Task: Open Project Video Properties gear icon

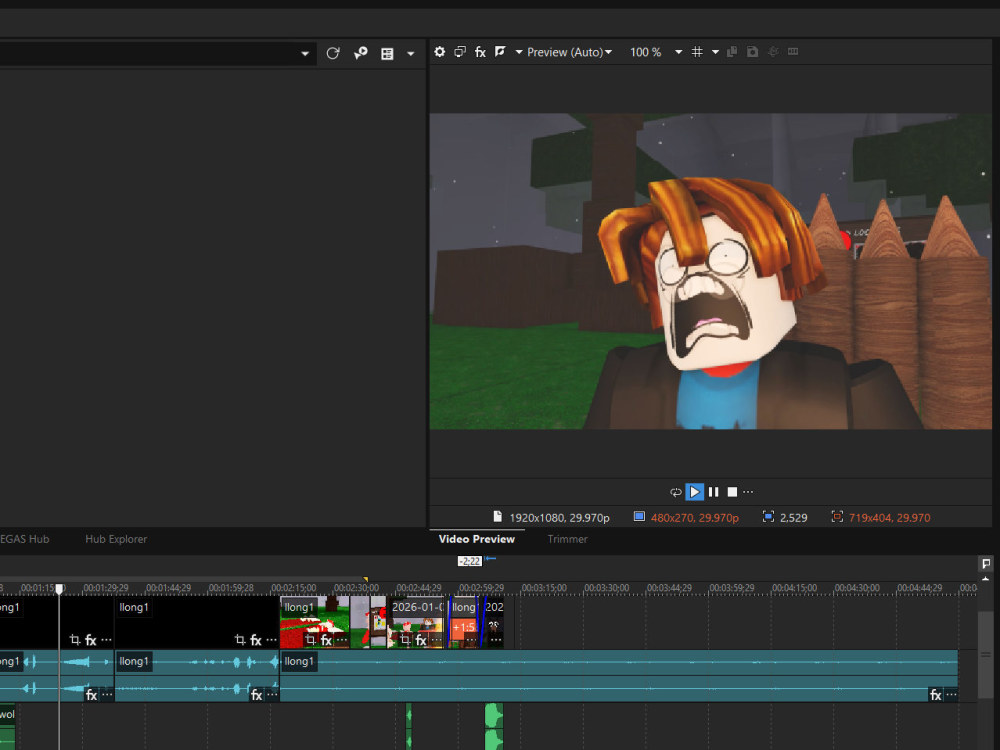Action: [x=439, y=52]
